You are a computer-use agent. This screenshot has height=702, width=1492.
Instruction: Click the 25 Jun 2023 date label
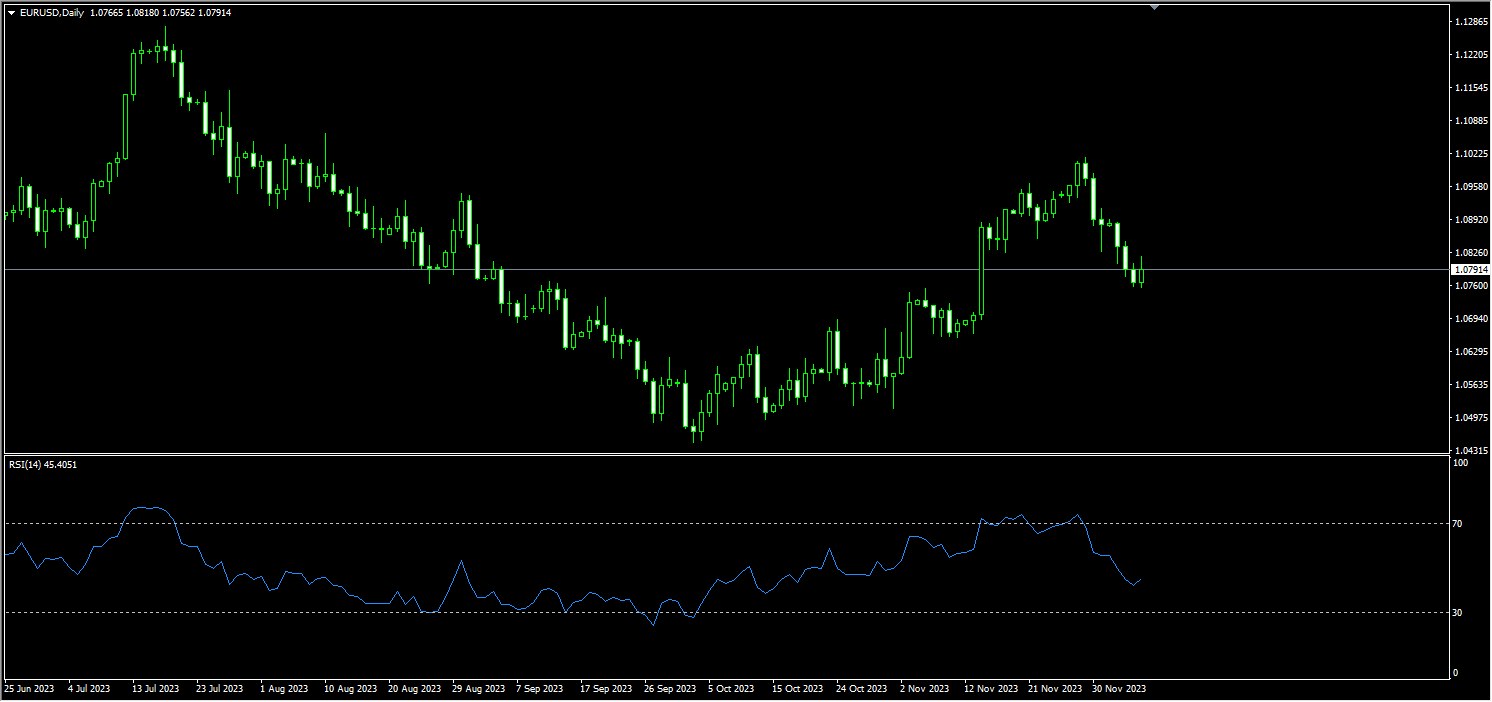[x=28, y=689]
